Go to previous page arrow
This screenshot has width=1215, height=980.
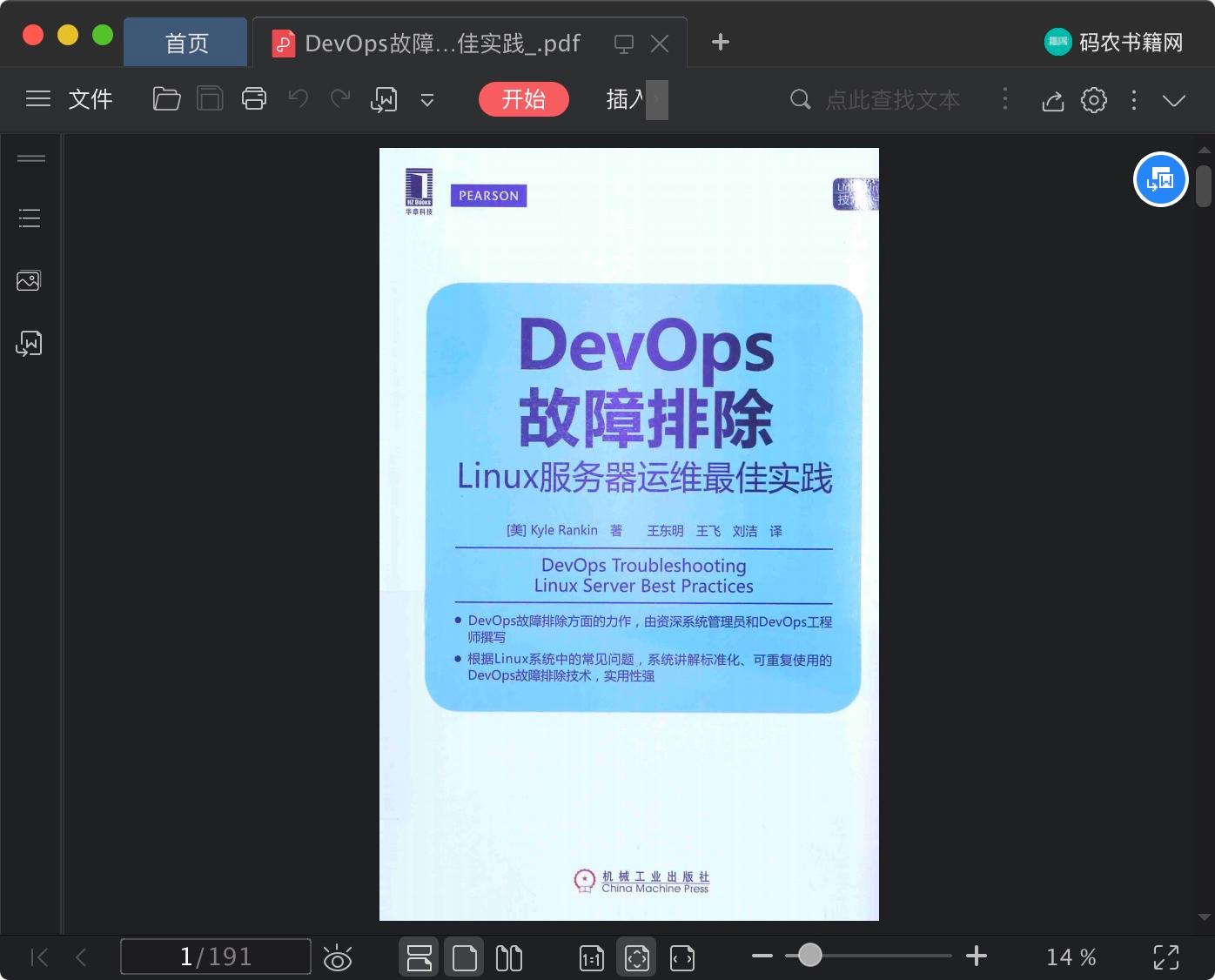tap(81, 957)
